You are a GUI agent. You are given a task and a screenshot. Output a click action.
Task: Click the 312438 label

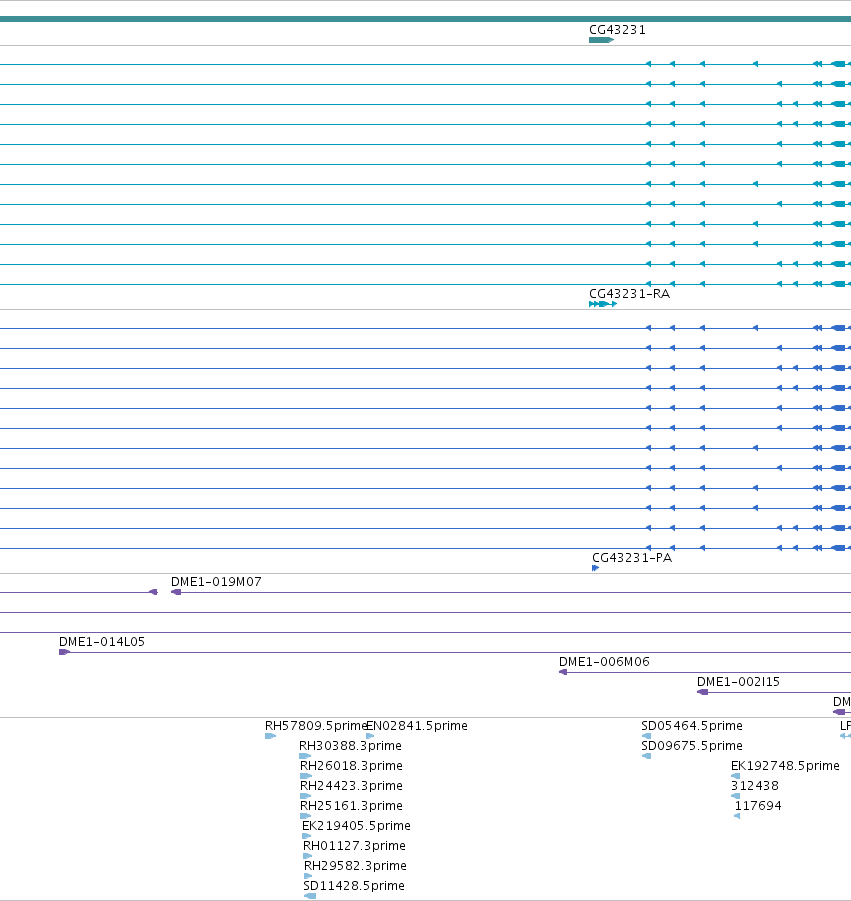pyautogui.click(x=754, y=786)
